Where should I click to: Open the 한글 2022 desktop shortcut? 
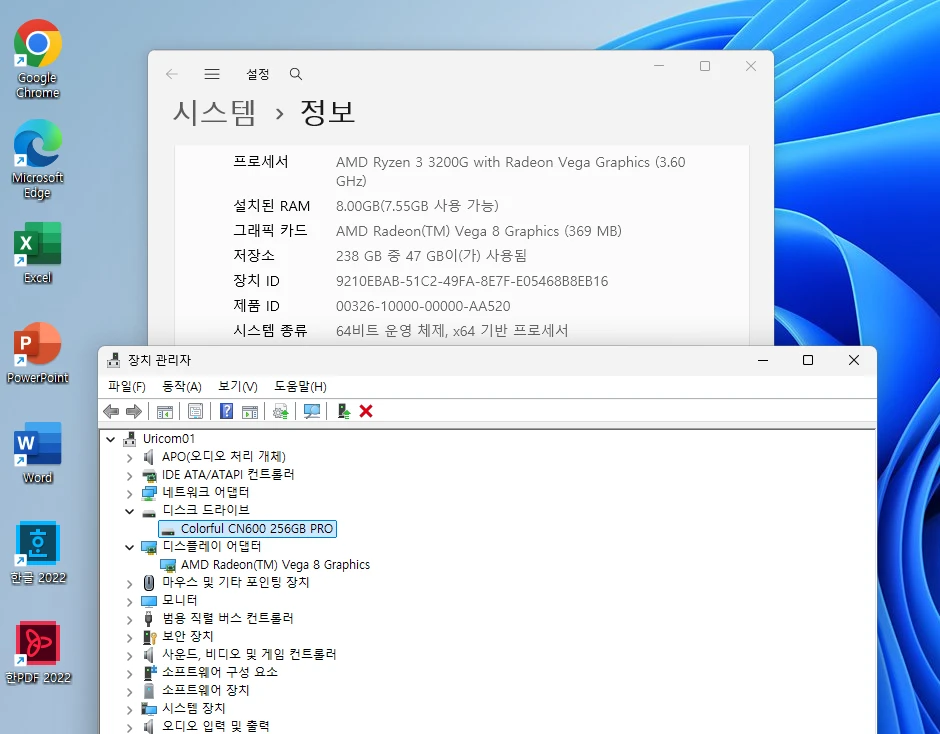click(37, 552)
